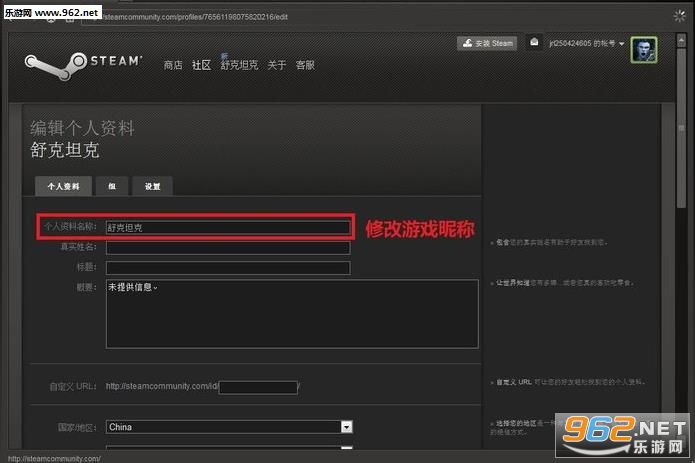
Task: Click the 安装 Steam install button
Action: coord(487,43)
